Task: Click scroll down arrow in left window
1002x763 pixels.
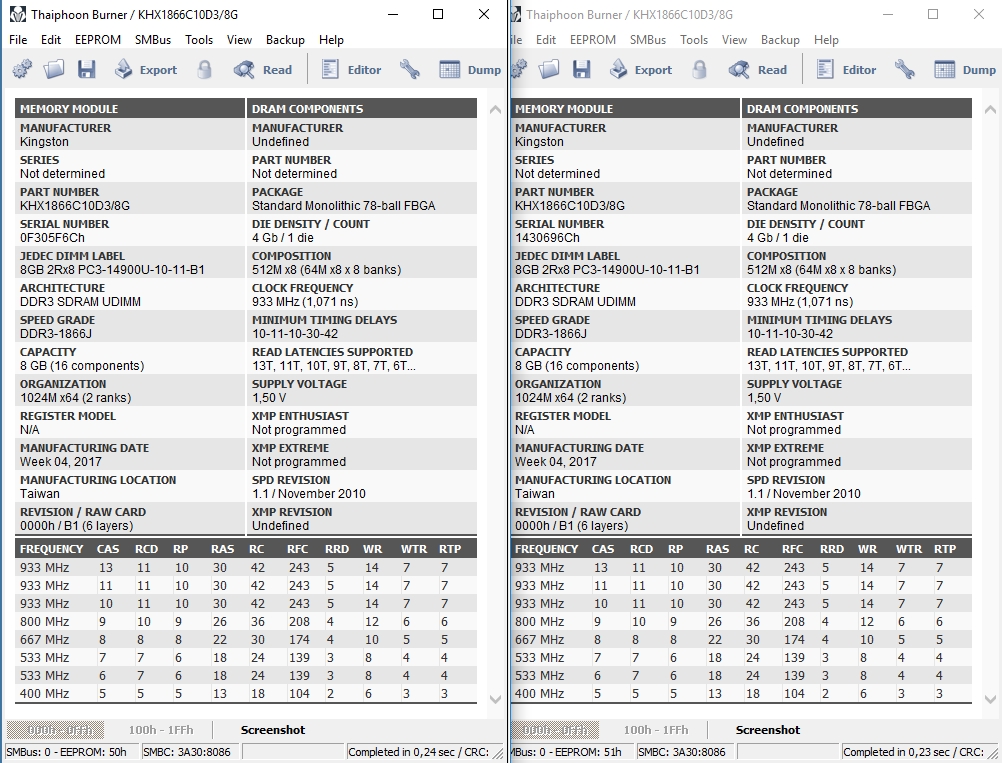Action: click(x=495, y=699)
